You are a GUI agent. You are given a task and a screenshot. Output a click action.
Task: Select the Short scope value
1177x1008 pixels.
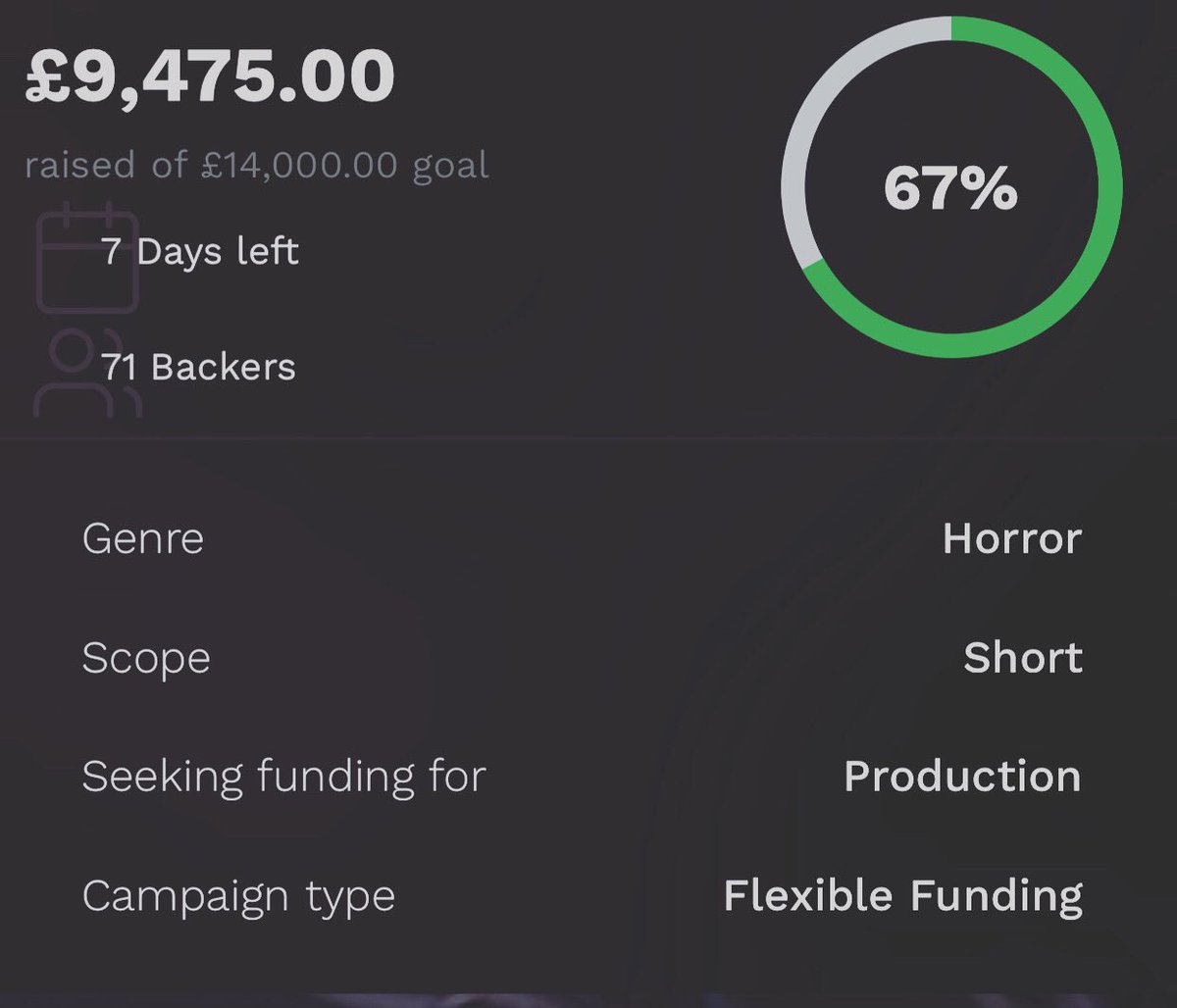(1022, 658)
